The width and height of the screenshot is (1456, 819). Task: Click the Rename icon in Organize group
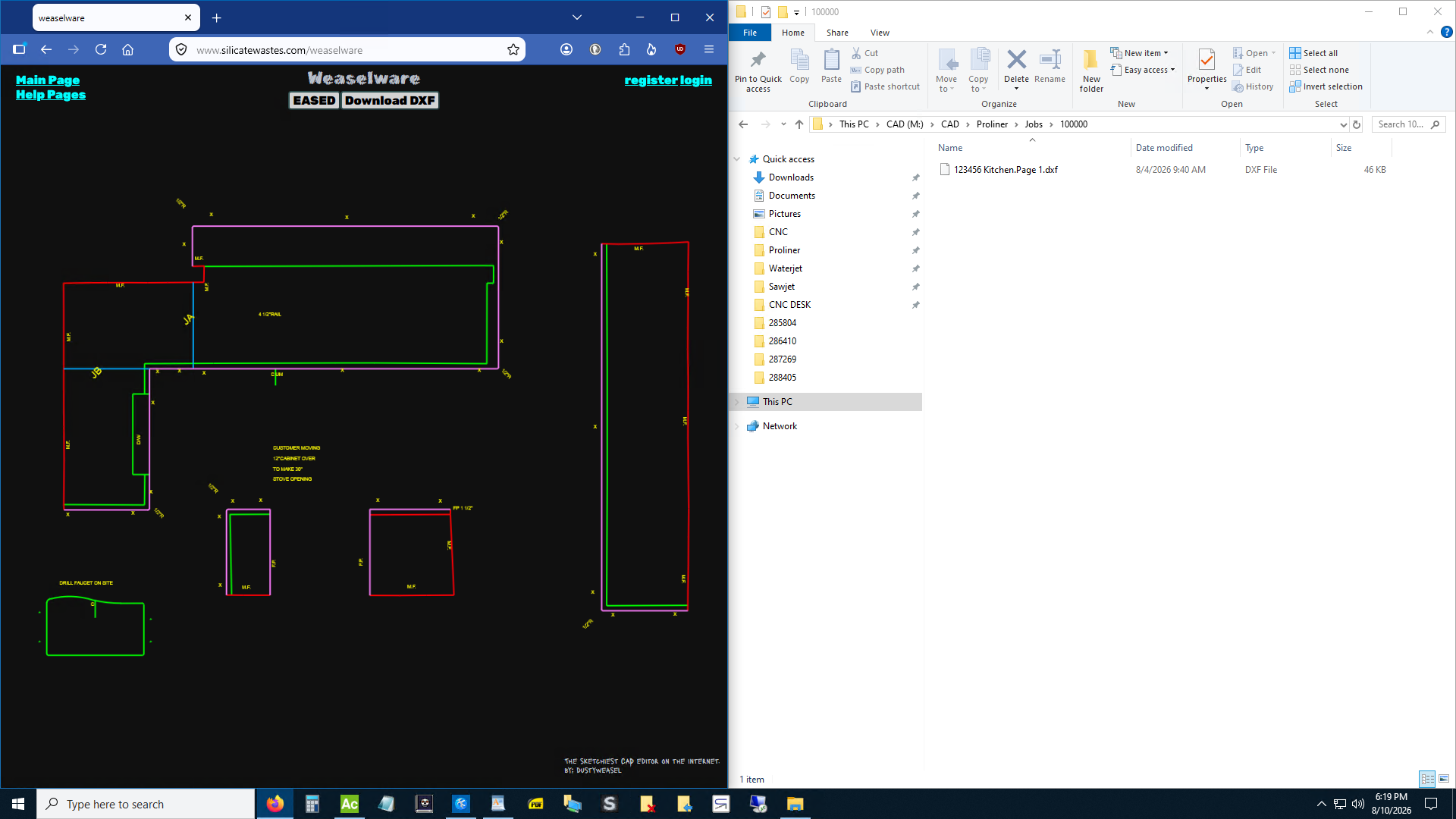(1050, 60)
